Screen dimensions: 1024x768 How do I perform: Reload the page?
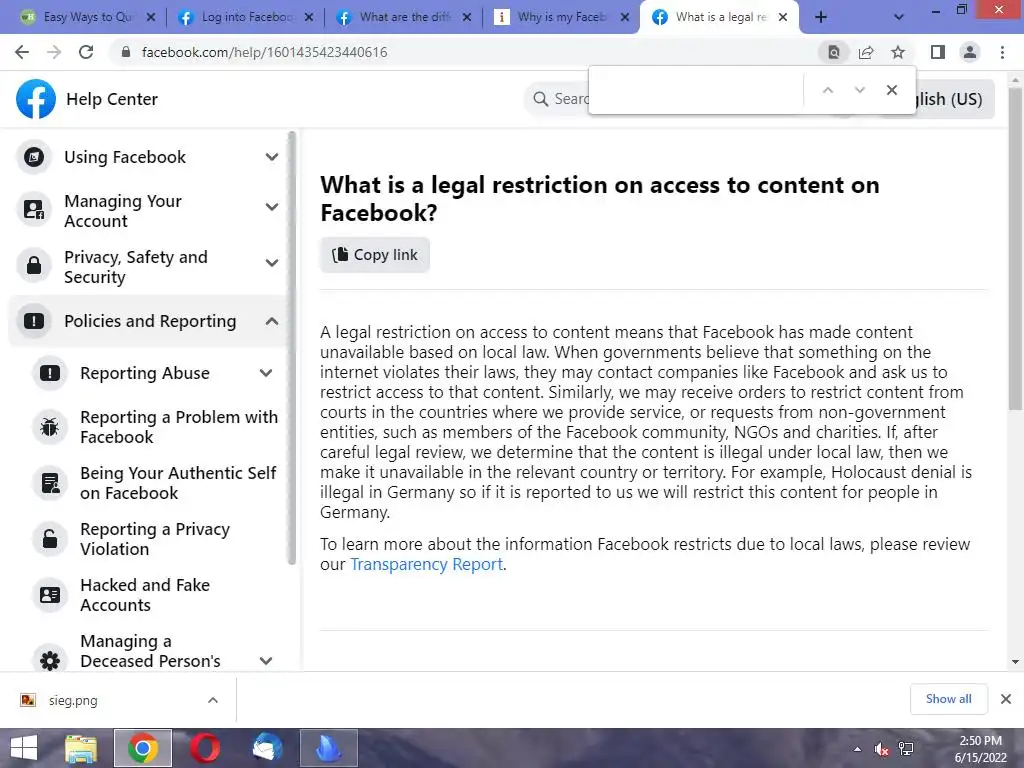86,52
